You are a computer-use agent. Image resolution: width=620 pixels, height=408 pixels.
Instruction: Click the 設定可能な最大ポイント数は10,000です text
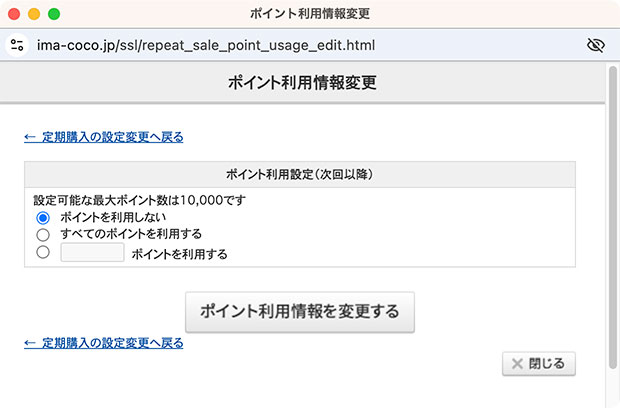(x=139, y=200)
